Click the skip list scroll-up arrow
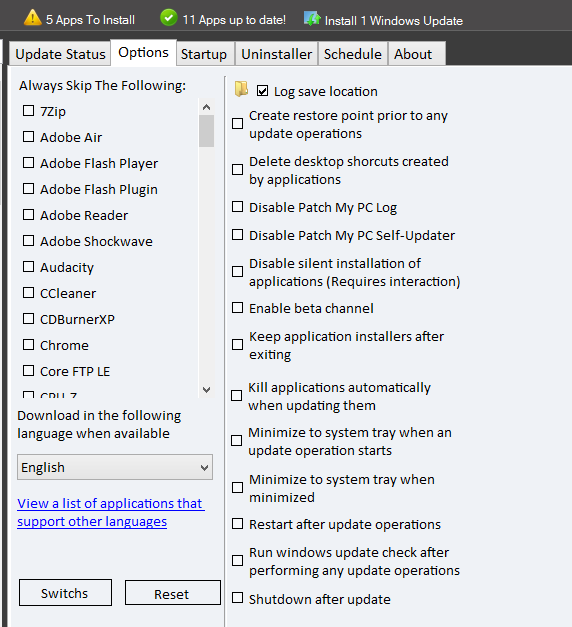572x627 pixels. pos(206,107)
